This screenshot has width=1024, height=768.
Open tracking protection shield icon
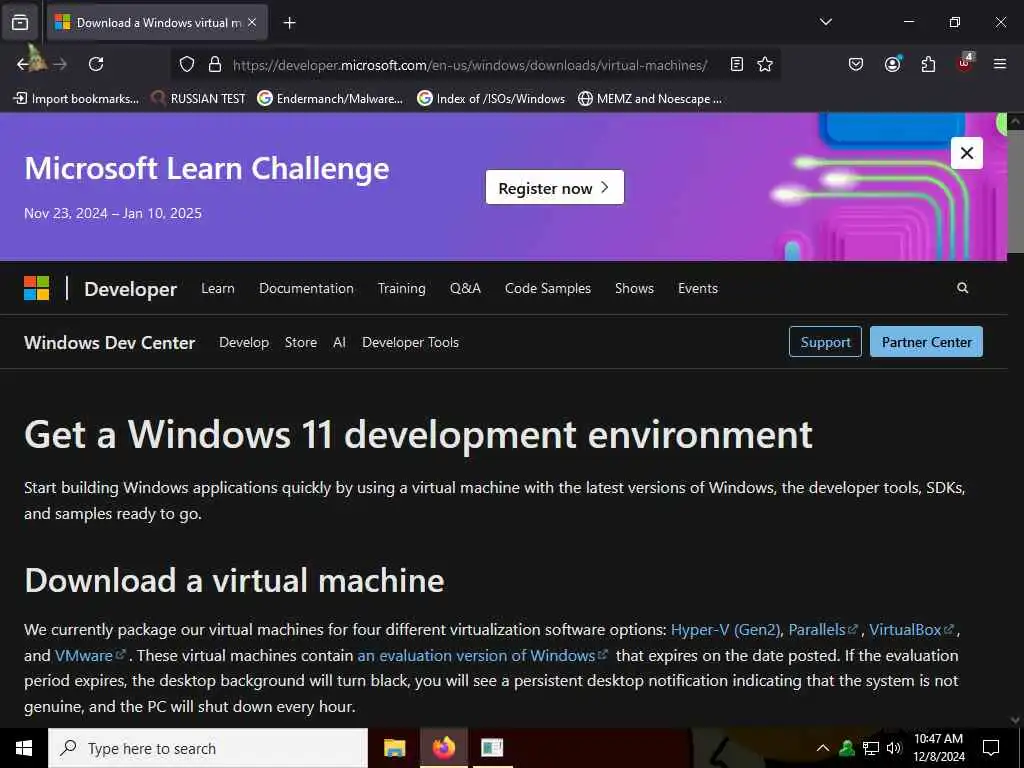(187, 65)
